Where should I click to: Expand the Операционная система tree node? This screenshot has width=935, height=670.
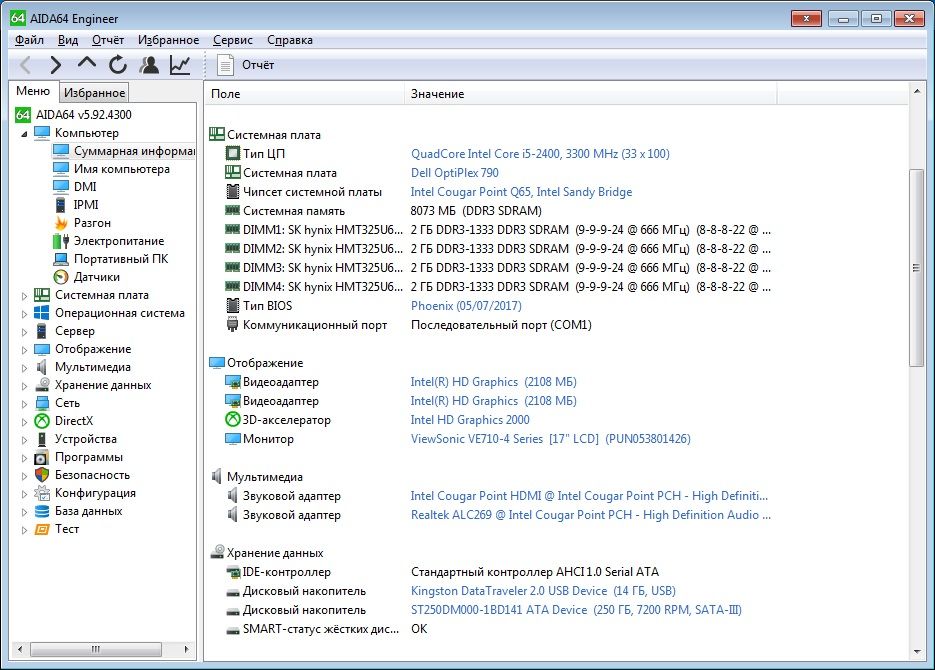pyautogui.click(x=24, y=314)
